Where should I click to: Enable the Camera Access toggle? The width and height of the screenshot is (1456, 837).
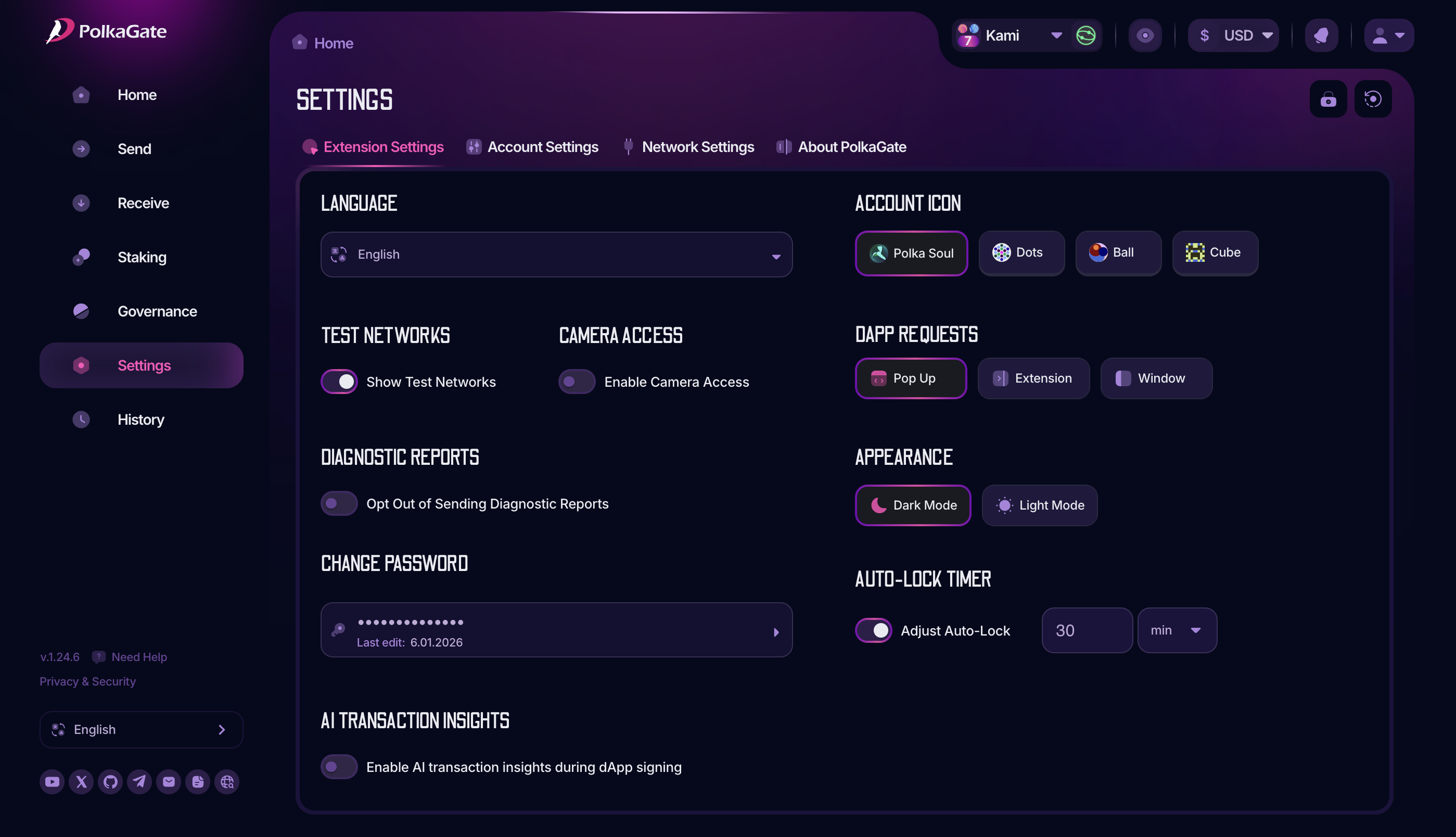(576, 382)
